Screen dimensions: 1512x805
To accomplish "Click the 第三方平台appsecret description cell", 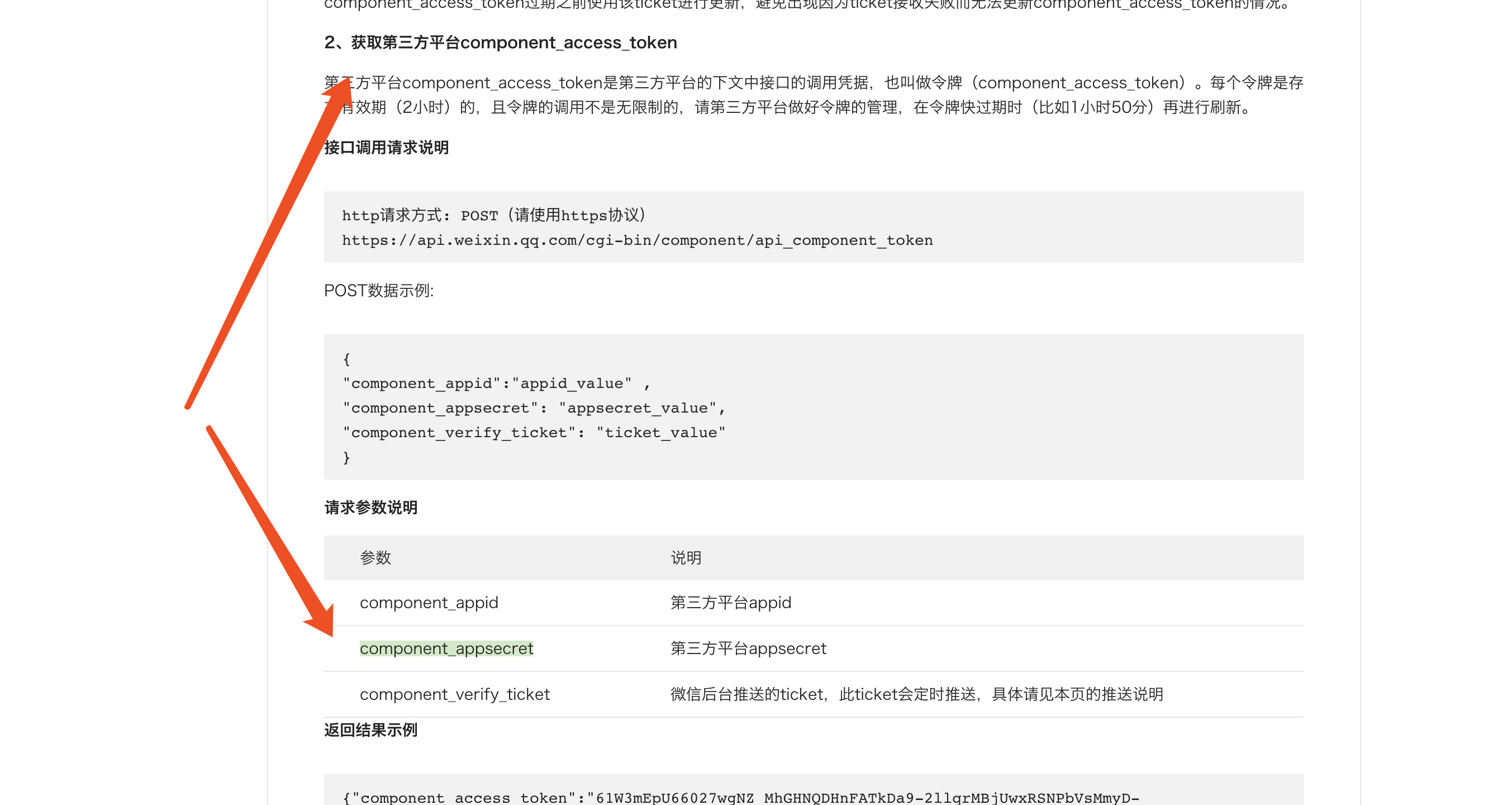I will coord(748,648).
